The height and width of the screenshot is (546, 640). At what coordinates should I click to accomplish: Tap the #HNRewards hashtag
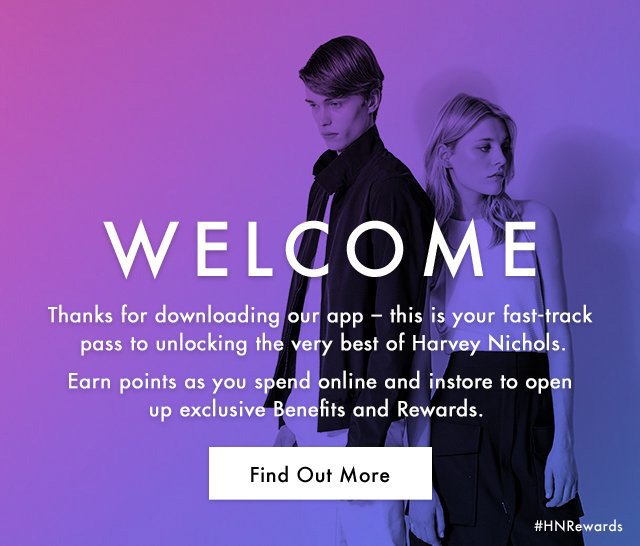(578, 526)
